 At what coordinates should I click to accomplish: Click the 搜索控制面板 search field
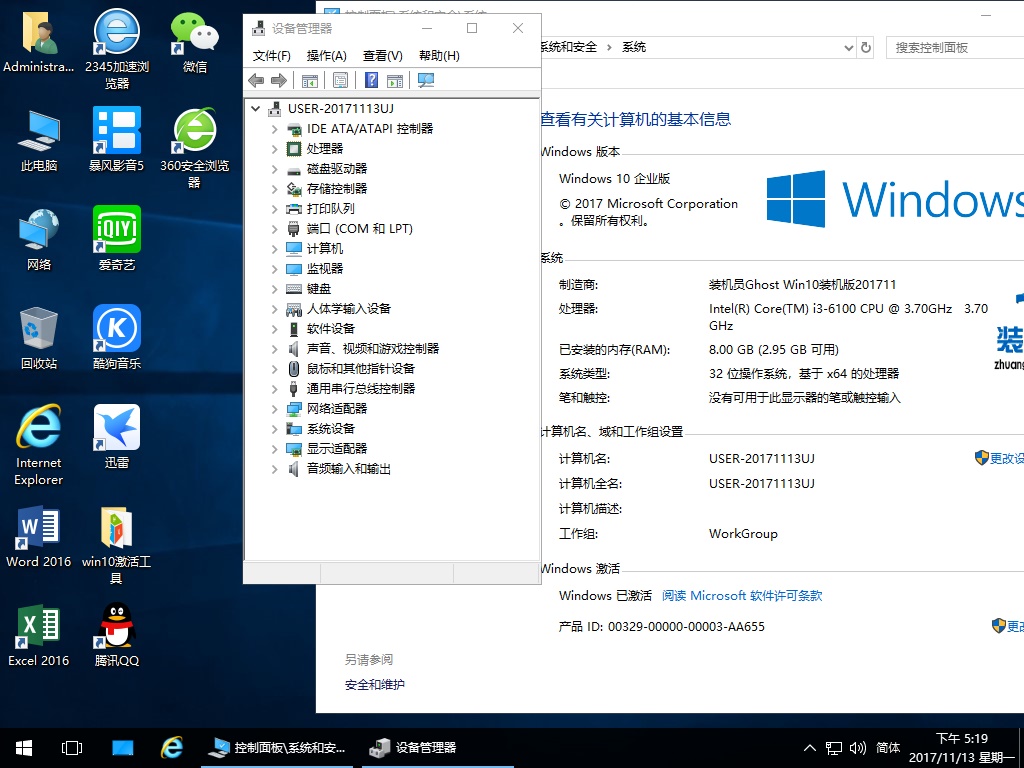click(950, 47)
